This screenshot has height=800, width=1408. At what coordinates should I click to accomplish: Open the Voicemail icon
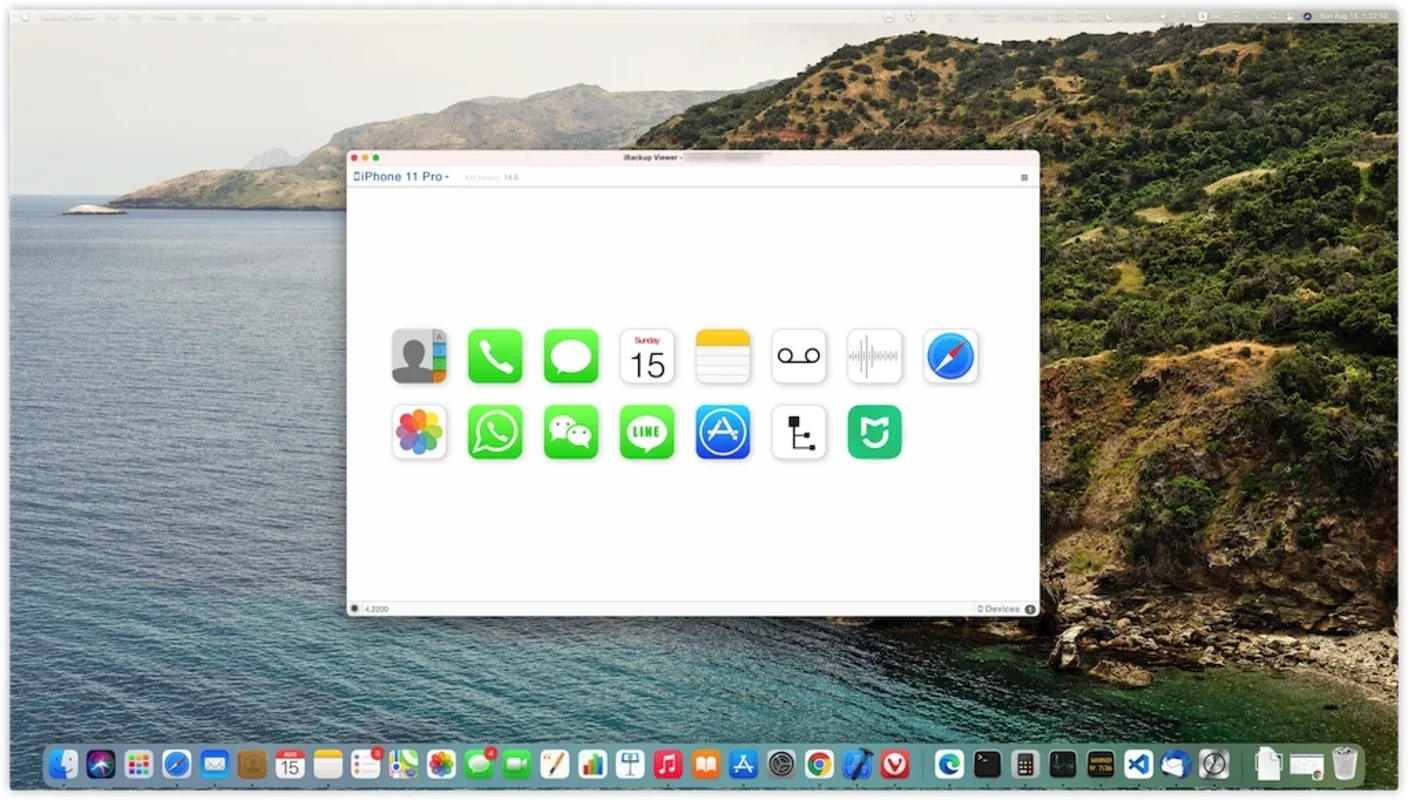tap(799, 356)
